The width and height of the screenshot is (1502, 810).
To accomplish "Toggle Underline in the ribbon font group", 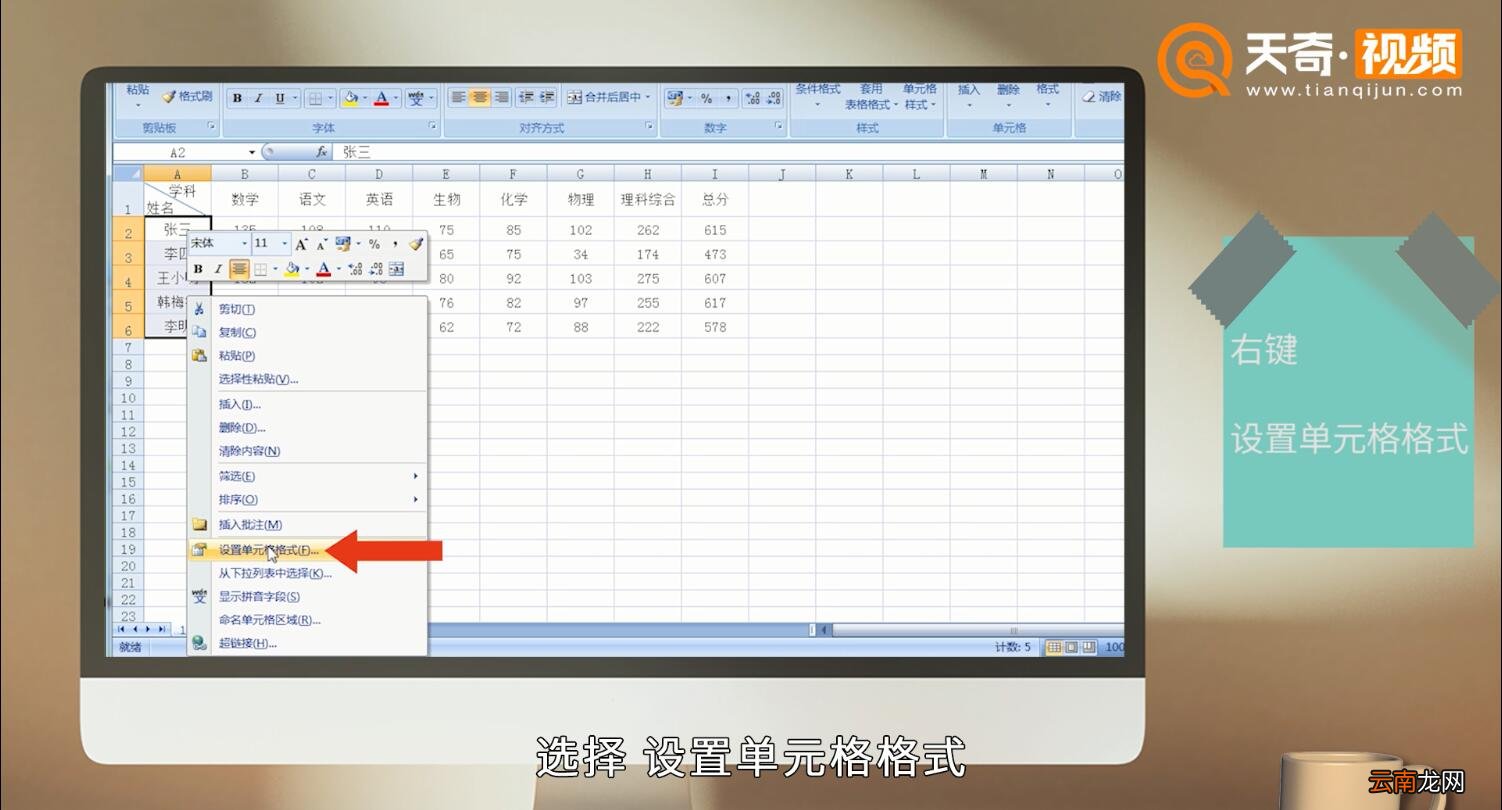I will 280,98.
